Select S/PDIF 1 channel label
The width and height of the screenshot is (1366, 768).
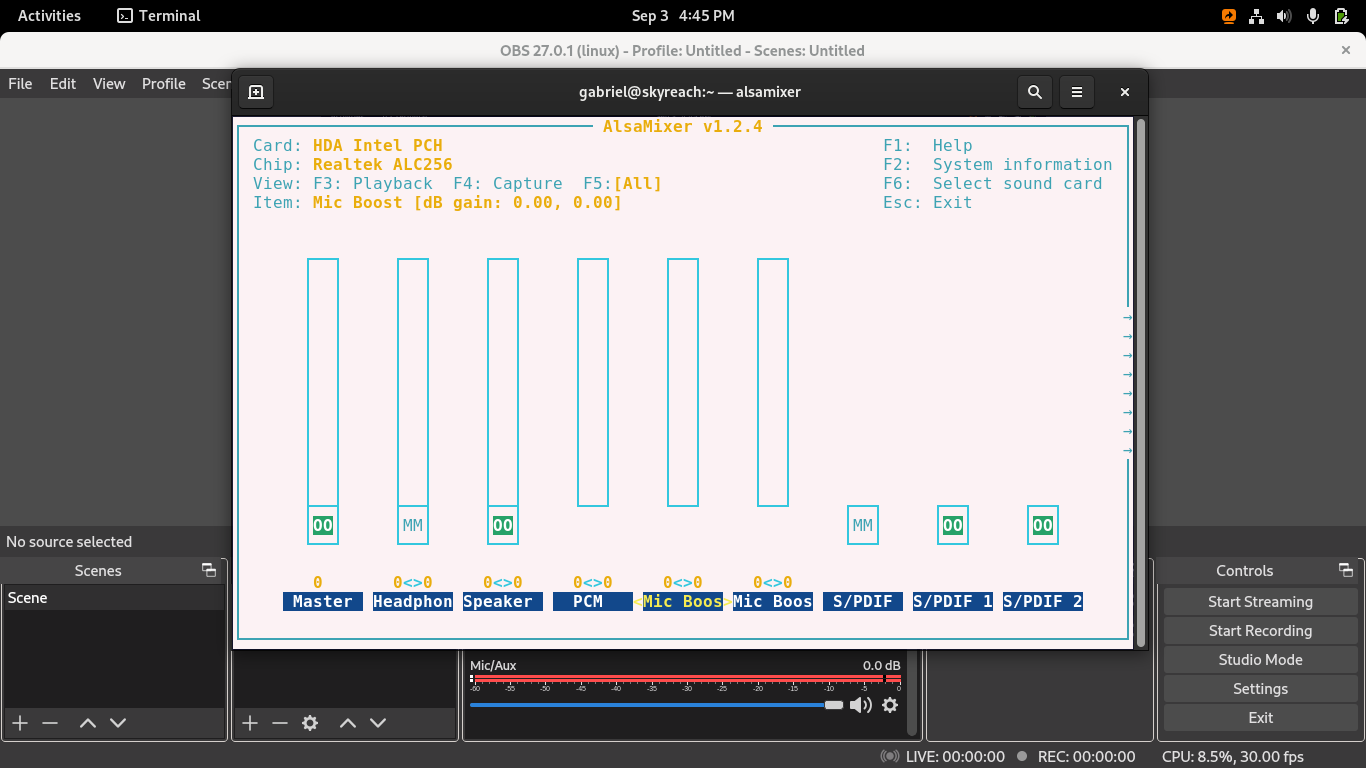[x=953, y=602]
